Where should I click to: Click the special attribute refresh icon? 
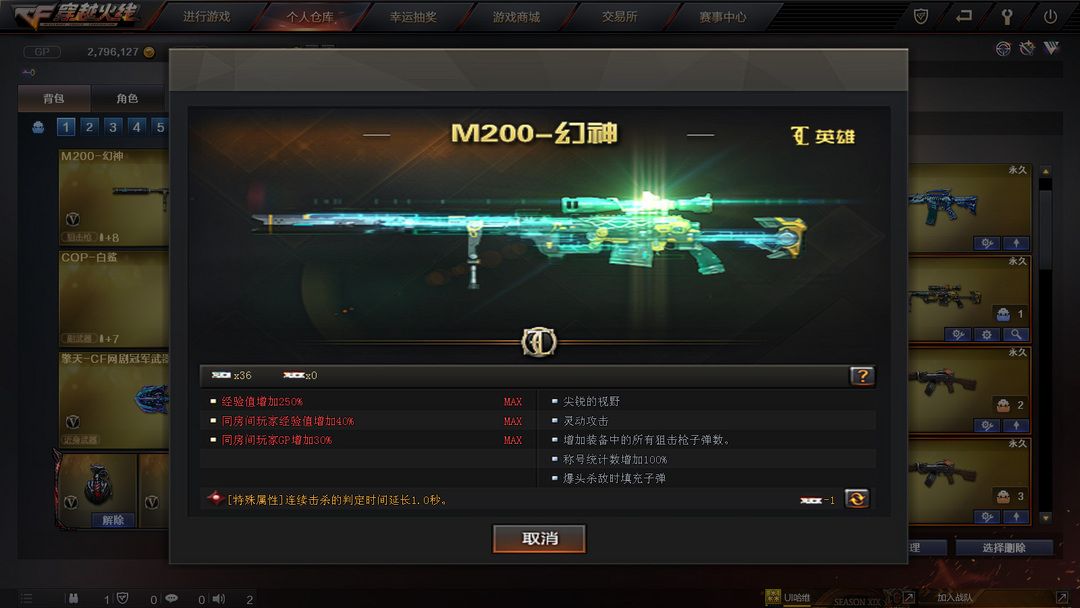(x=857, y=499)
